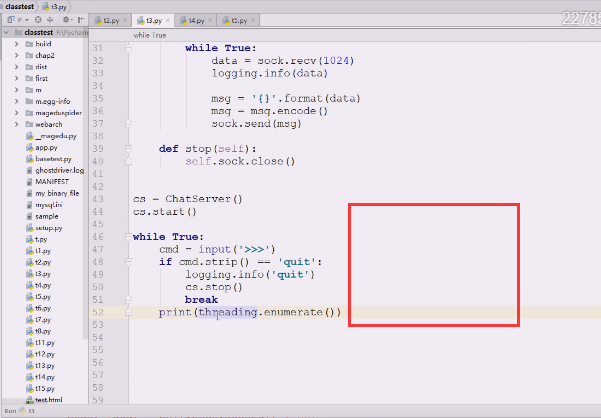
Task: Fold the while True block at line 46
Action: [128, 237]
